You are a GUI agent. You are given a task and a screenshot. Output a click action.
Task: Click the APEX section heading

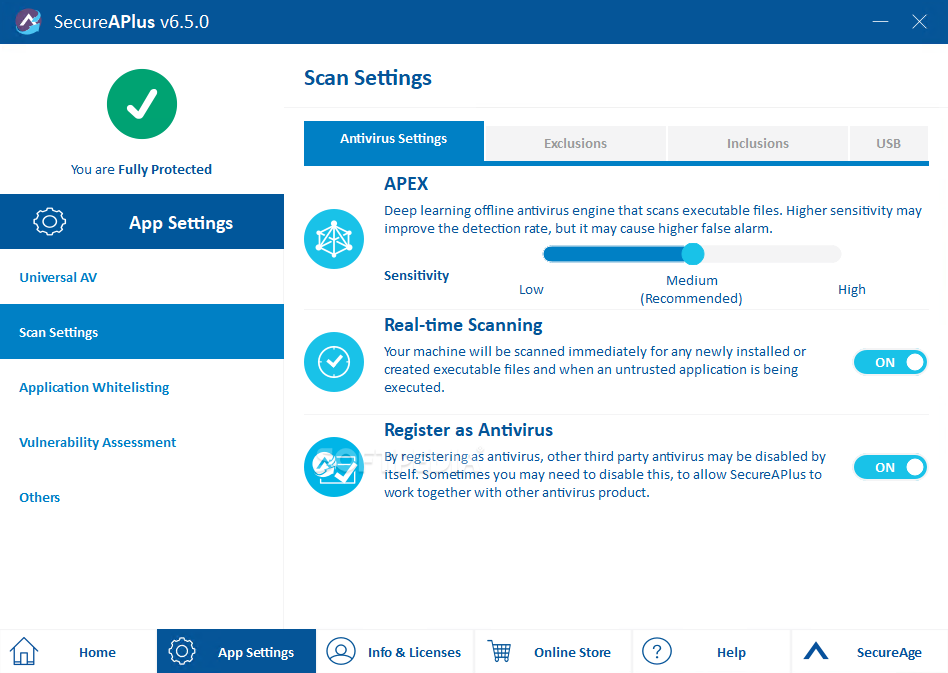(x=406, y=184)
